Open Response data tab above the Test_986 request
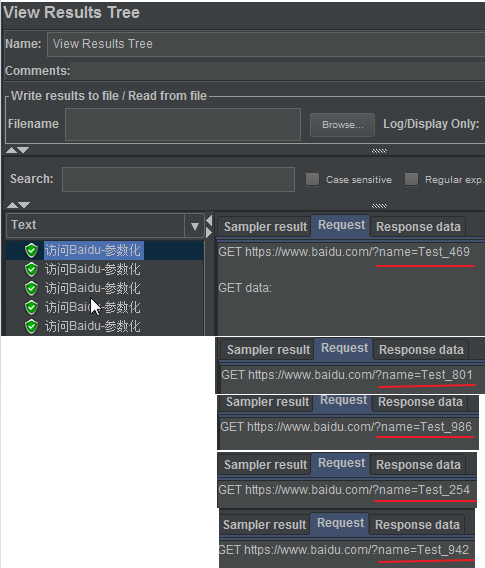This screenshot has width=485, height=568. tap(420, 402)
